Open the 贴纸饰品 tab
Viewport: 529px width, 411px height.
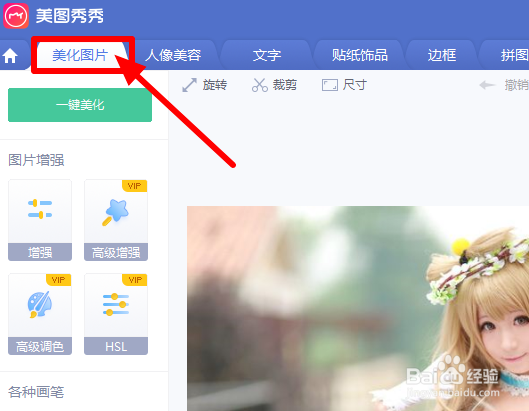[360, 55]
